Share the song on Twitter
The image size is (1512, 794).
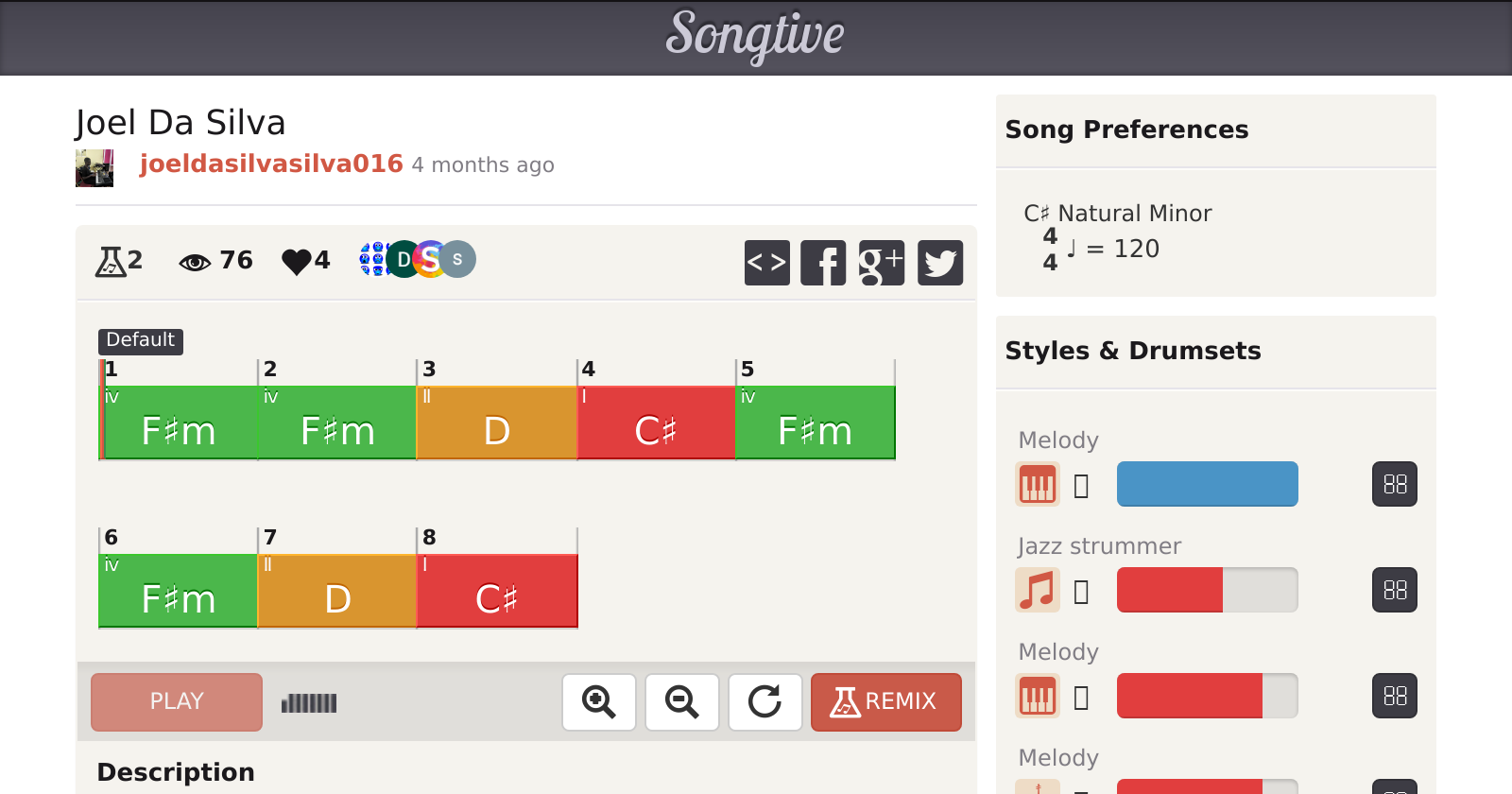[x=940, y=263]
